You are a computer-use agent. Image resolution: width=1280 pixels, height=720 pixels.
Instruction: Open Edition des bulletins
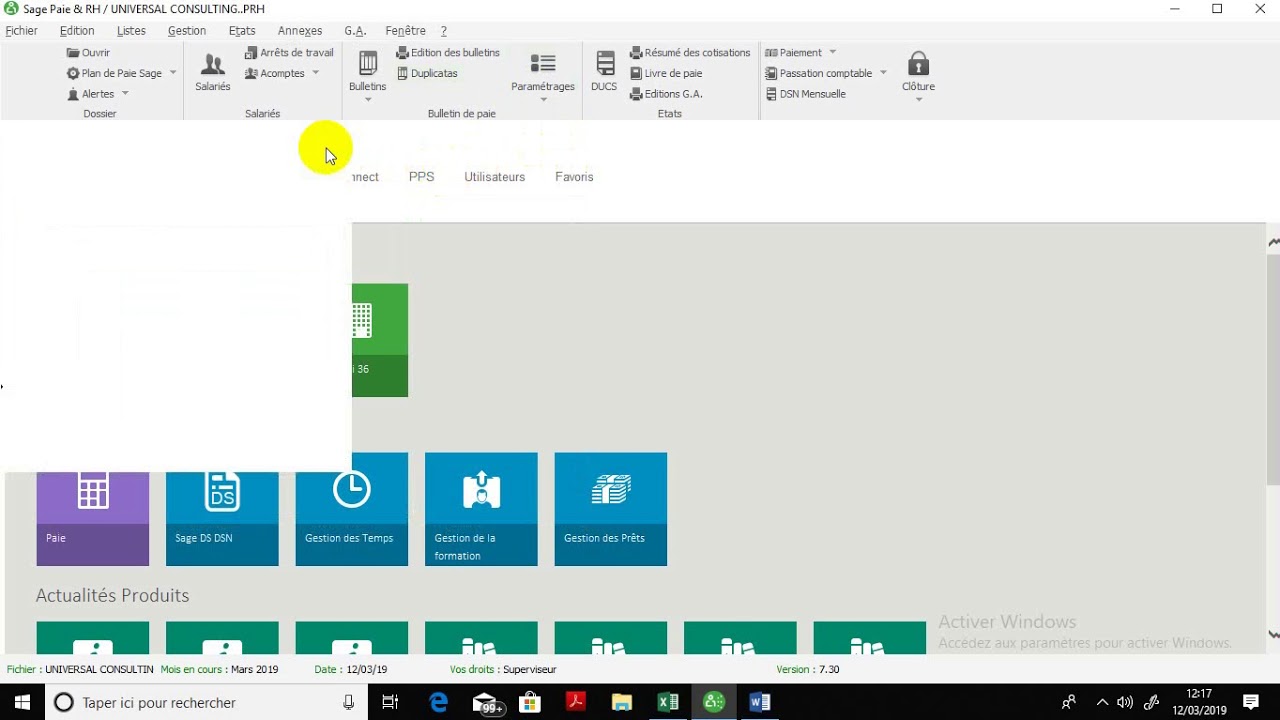click(x=448, y=53)
